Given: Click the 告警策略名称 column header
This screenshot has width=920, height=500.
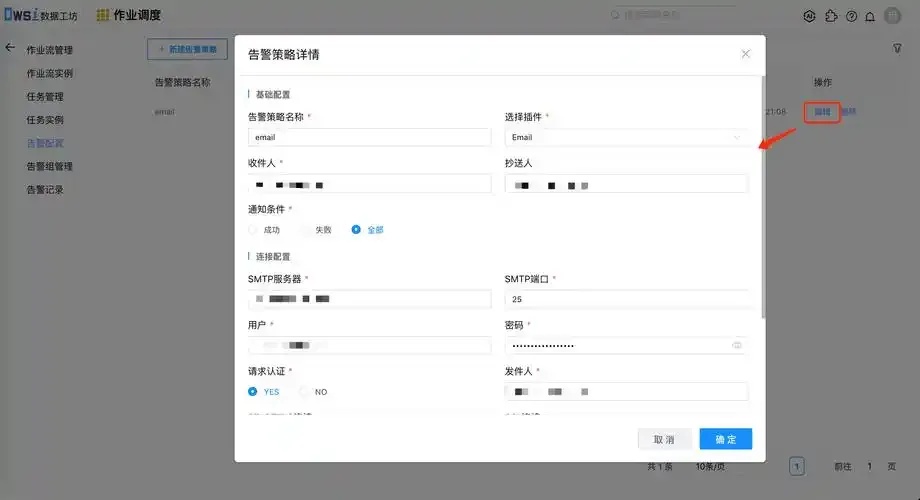Looking at the screenshot, I should [x=182, y=82].
